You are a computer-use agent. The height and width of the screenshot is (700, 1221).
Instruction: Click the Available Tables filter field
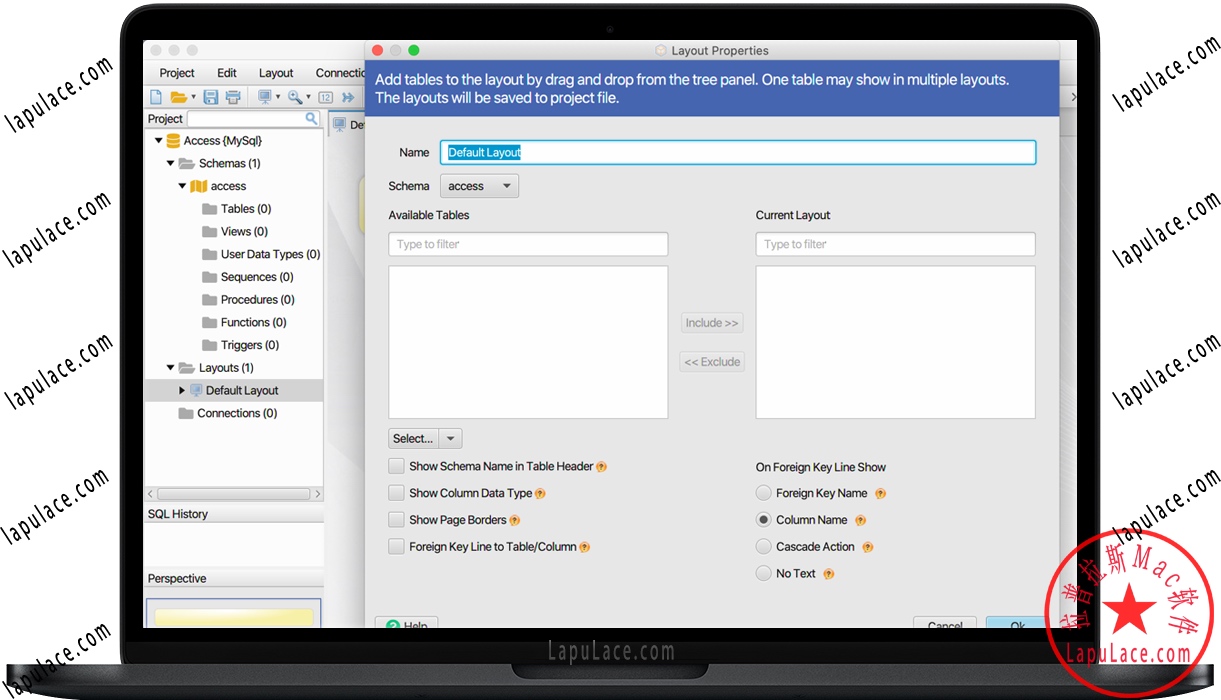pos(528,244)
